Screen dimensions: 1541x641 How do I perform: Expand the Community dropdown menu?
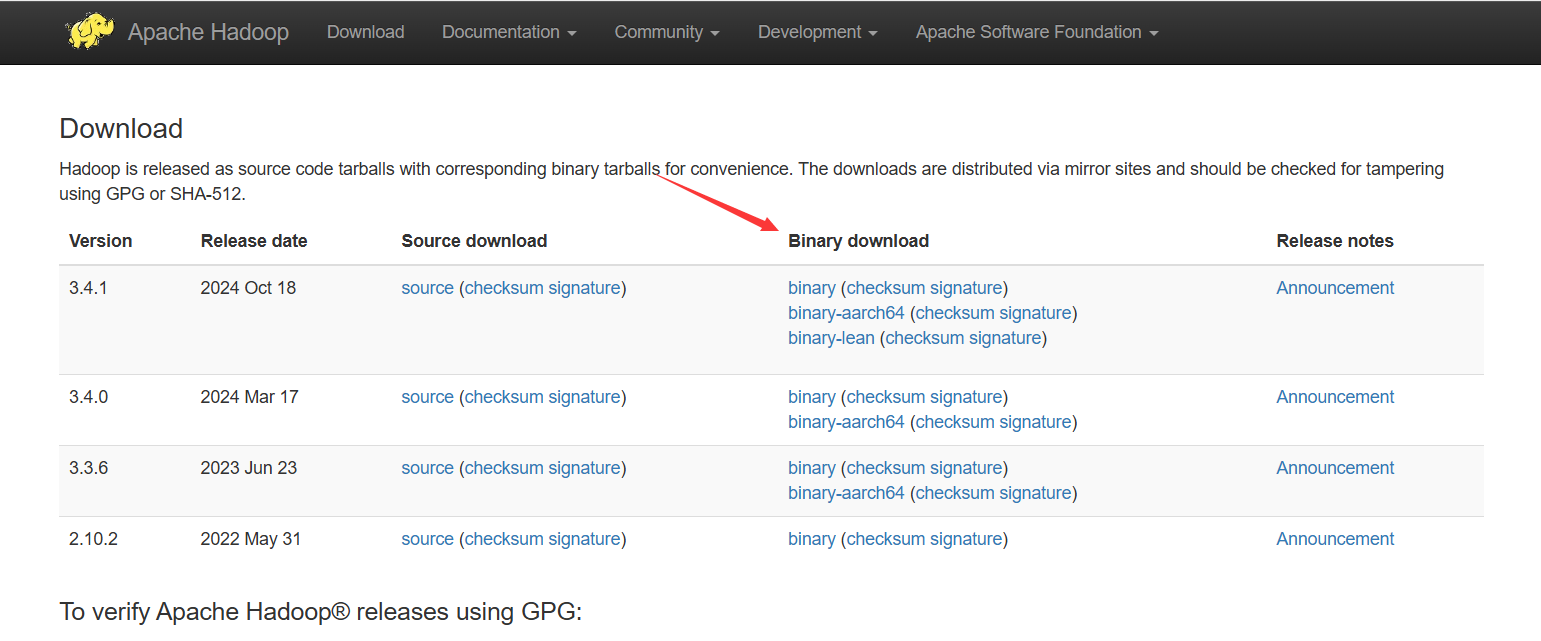[667, 32]
